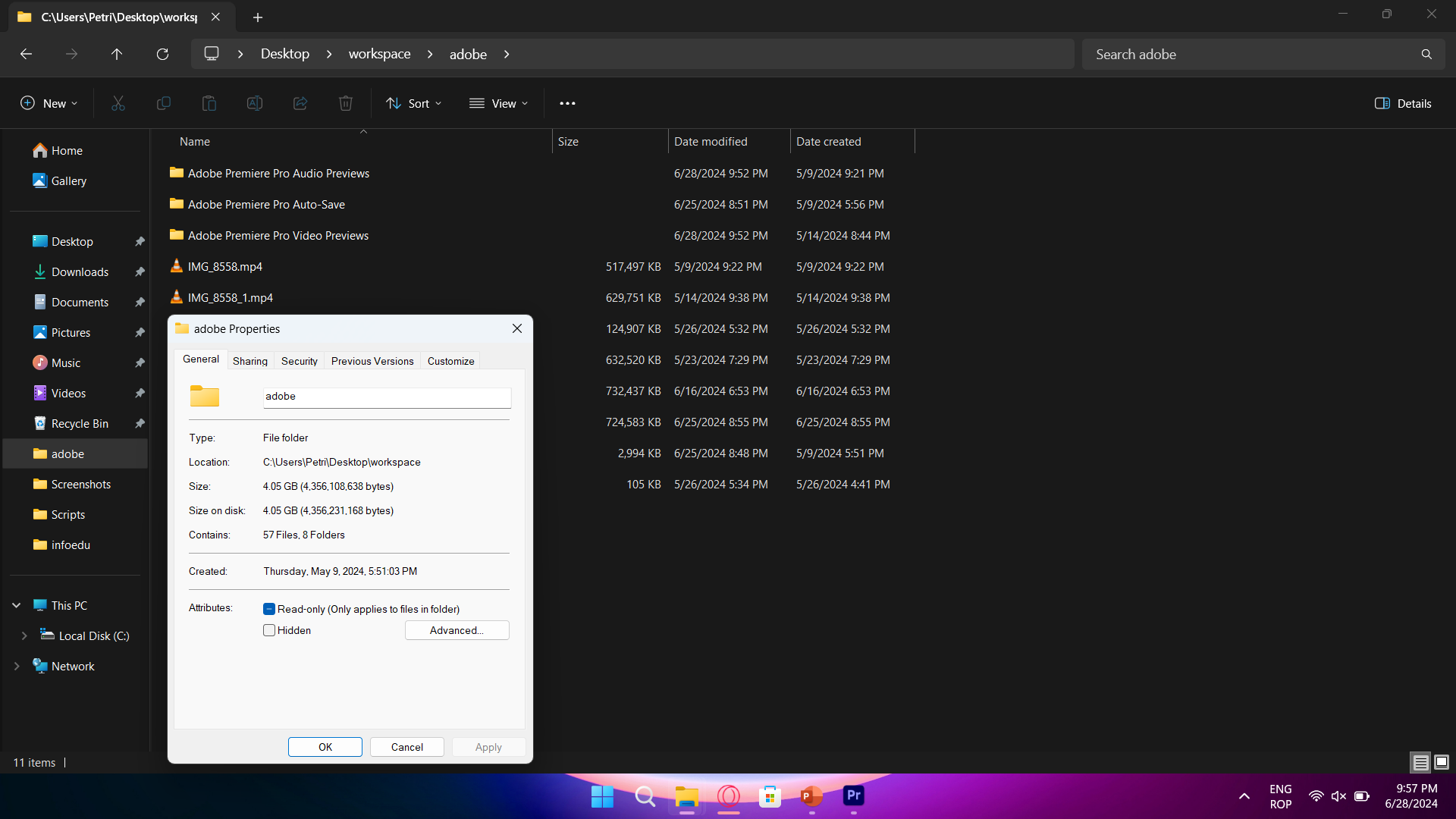Click the search magnifier in Search adobe
The height and width of the screenshot is (819, 1456).
[1426, 54]
